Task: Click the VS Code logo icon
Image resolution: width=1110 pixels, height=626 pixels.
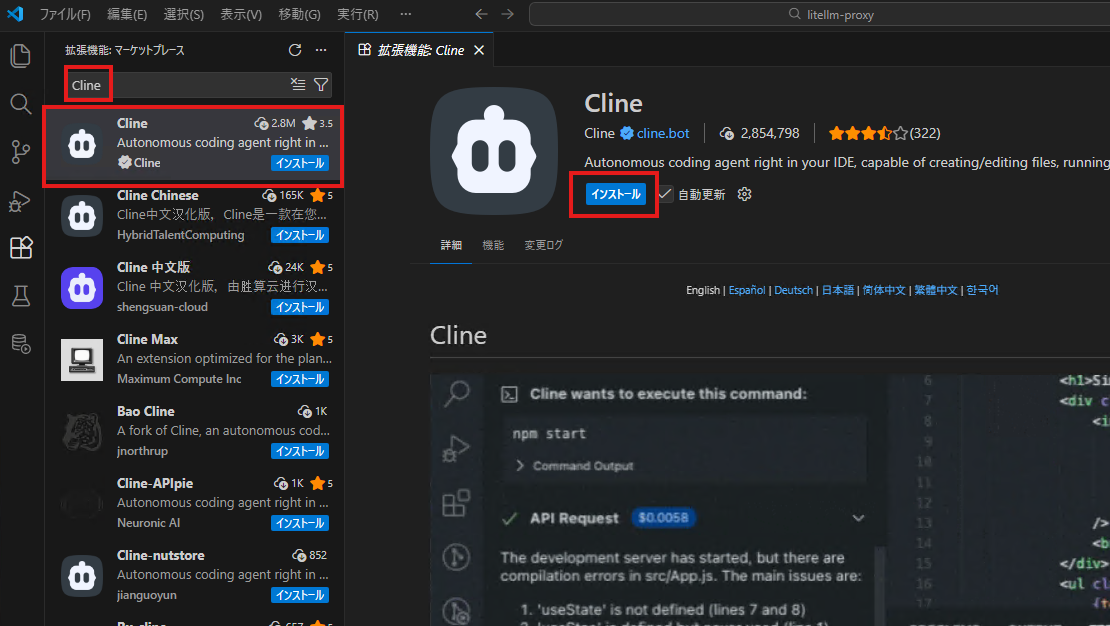Action: click(15, 13)
